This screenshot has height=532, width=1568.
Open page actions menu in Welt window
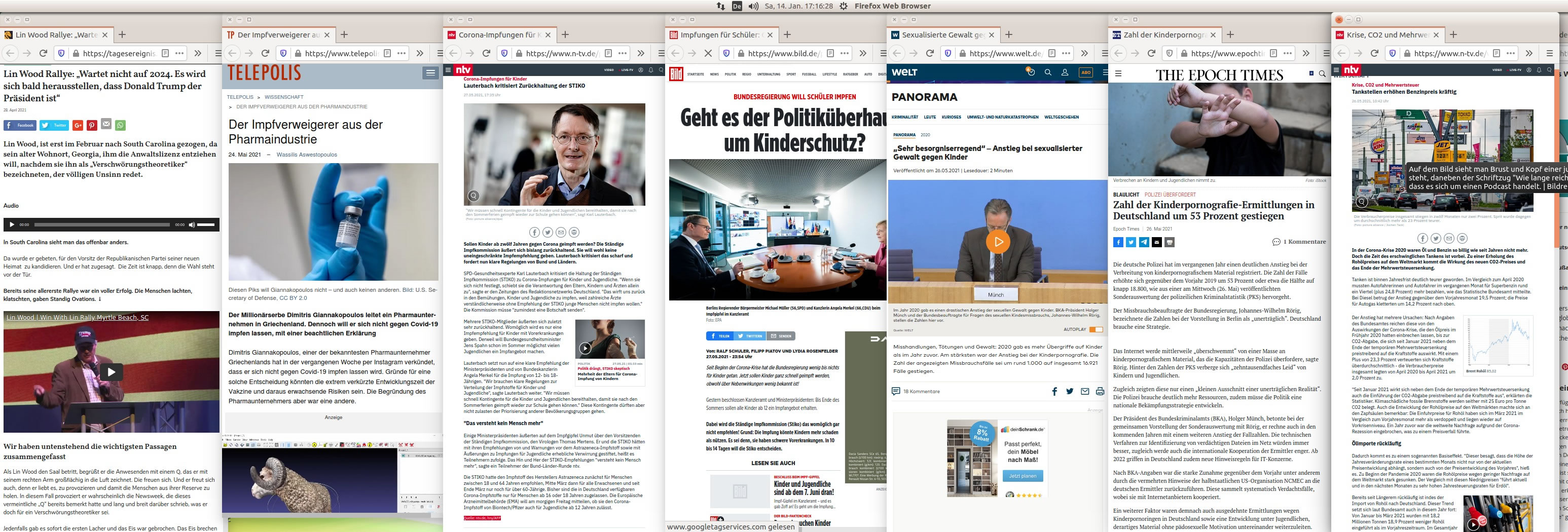click(1066, 54)
